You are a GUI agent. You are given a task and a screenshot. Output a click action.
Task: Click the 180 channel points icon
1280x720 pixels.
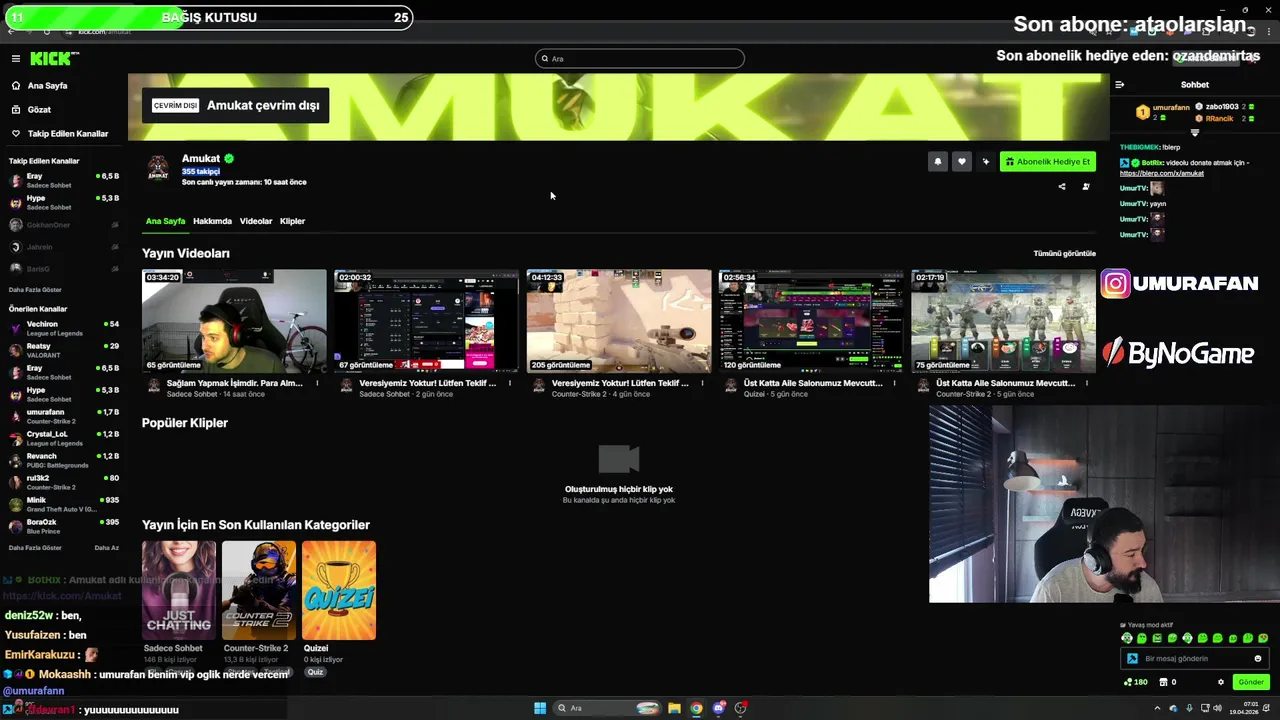click(x=1136, y=683)
